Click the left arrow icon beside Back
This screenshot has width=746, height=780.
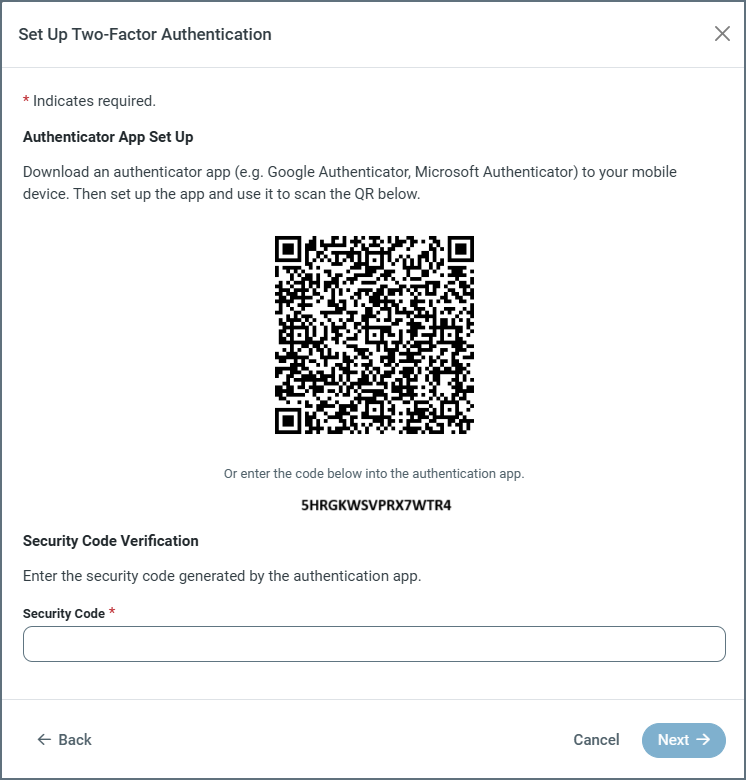[x=44, y=740]
